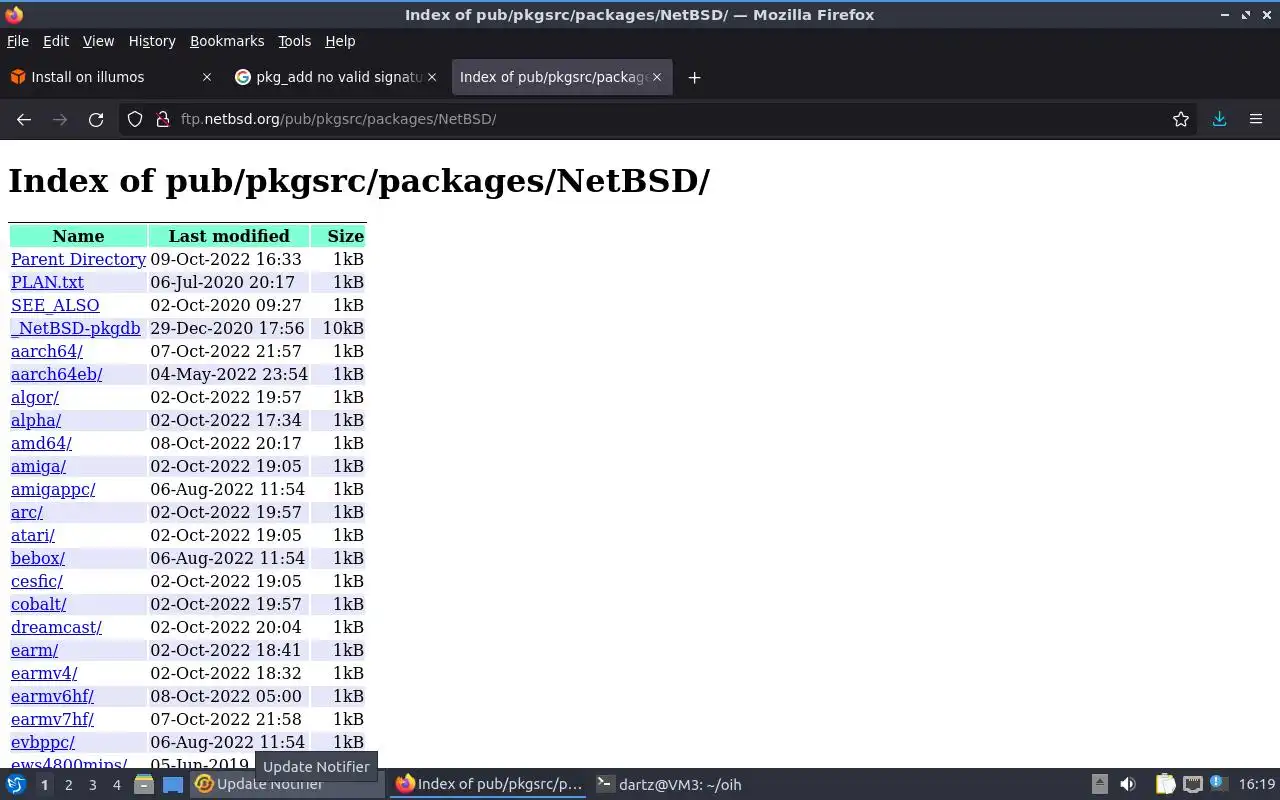This screenshot has width=1280, height=800.
Task: Open the alpha/ directory
Action: 36,420
